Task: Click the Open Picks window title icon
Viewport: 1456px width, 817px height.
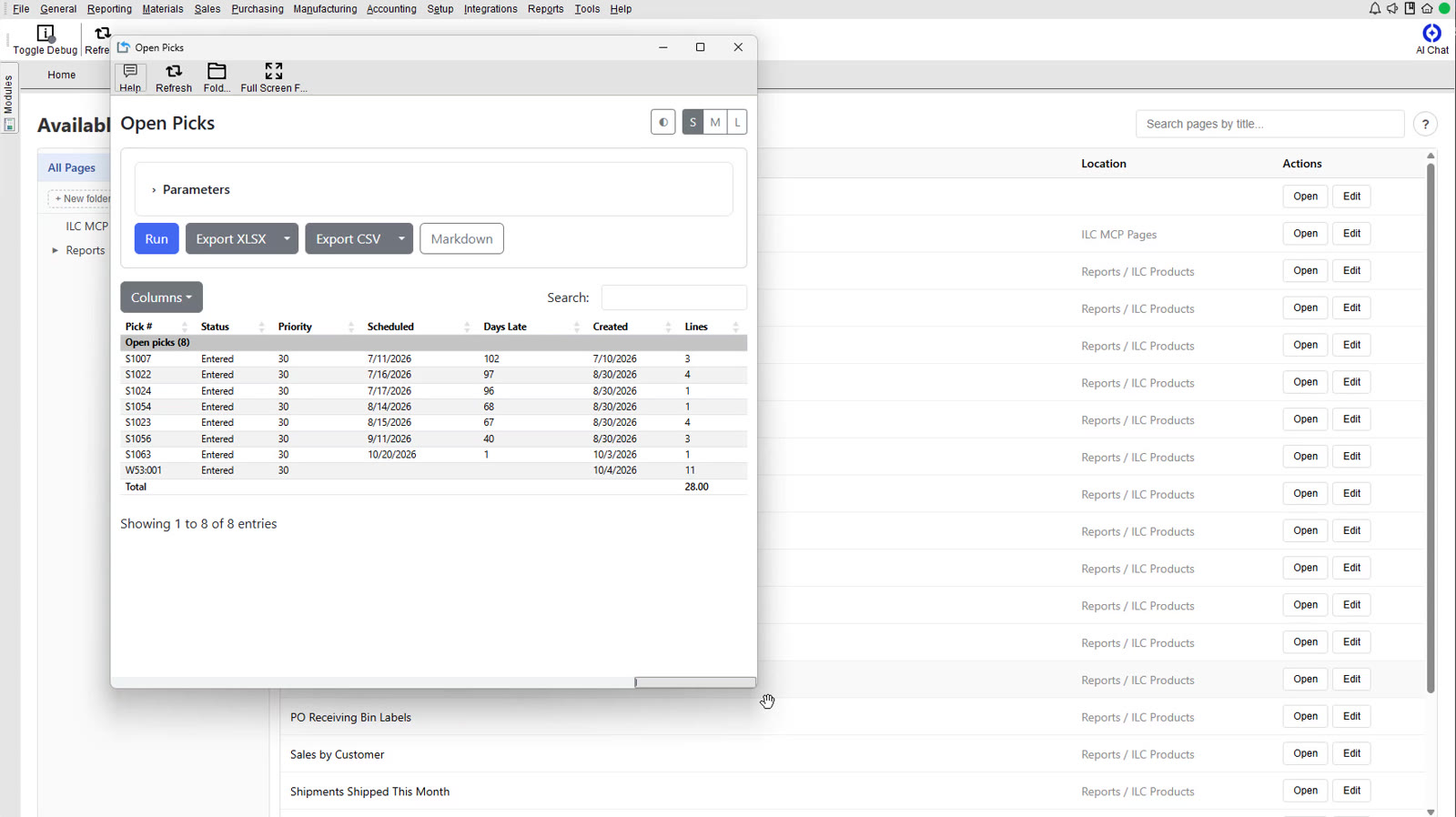Action: (x=124, y=47)
